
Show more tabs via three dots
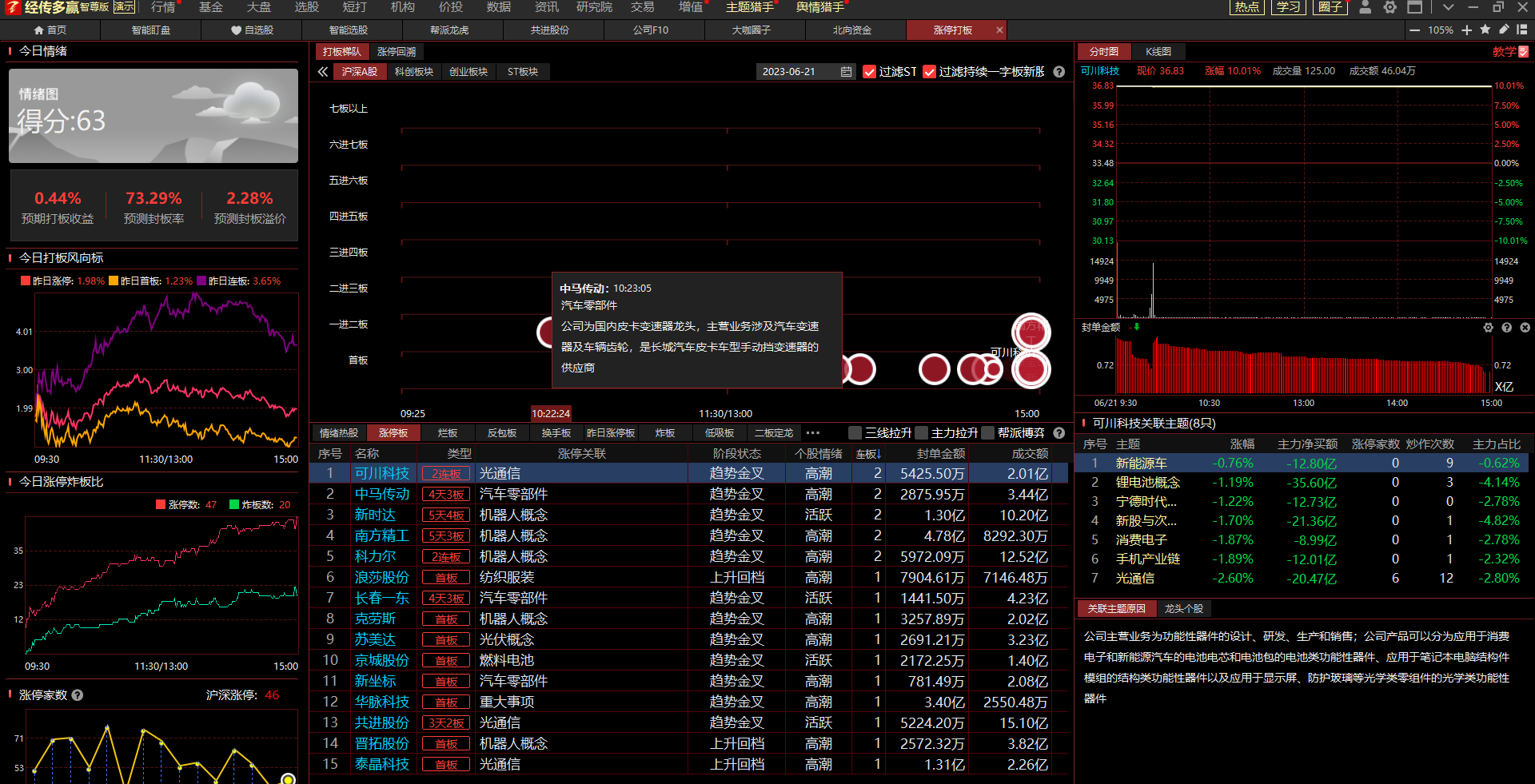point(813,432)
